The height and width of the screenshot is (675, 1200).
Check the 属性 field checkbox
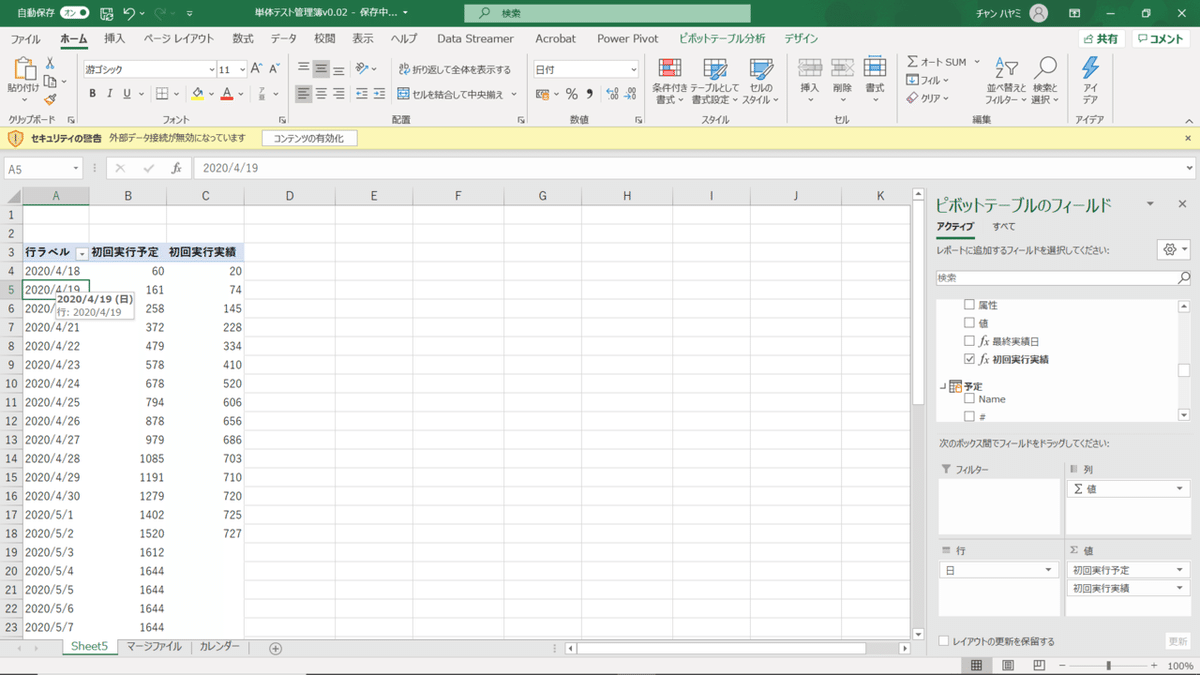968,304
